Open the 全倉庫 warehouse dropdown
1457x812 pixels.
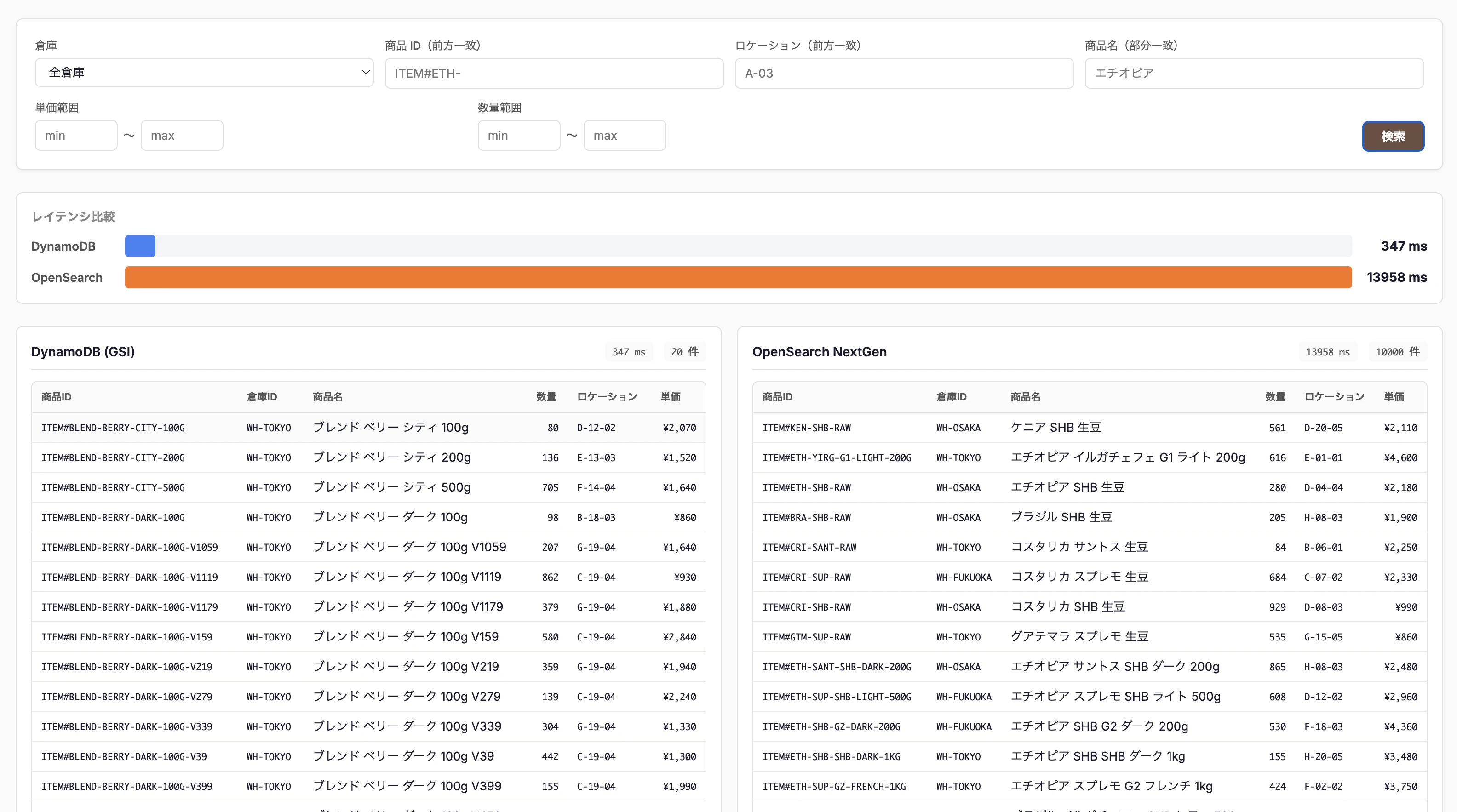pyautogui.click(x=204, y=72)
